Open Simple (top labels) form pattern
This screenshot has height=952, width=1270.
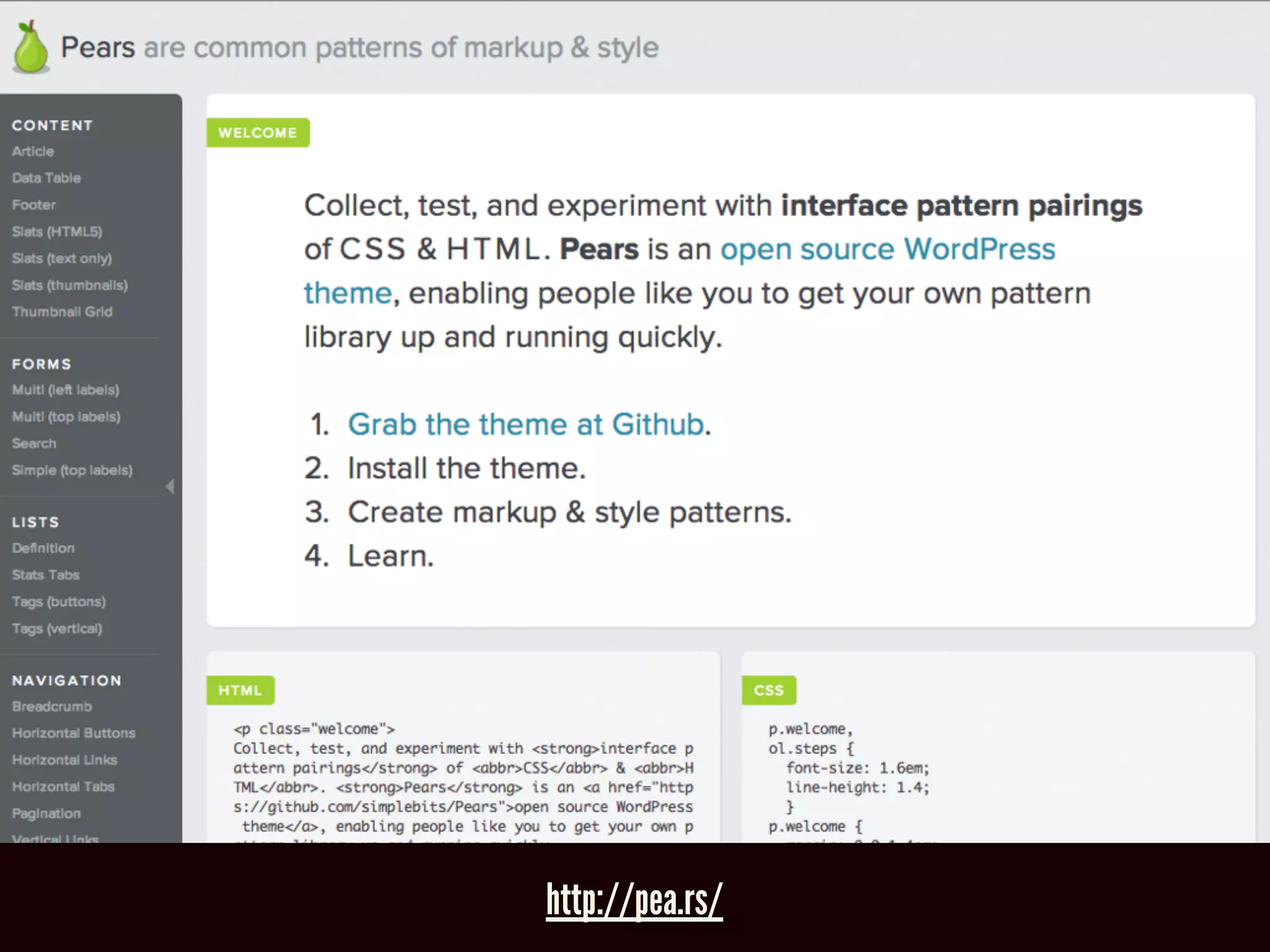[x=72, y=470]
